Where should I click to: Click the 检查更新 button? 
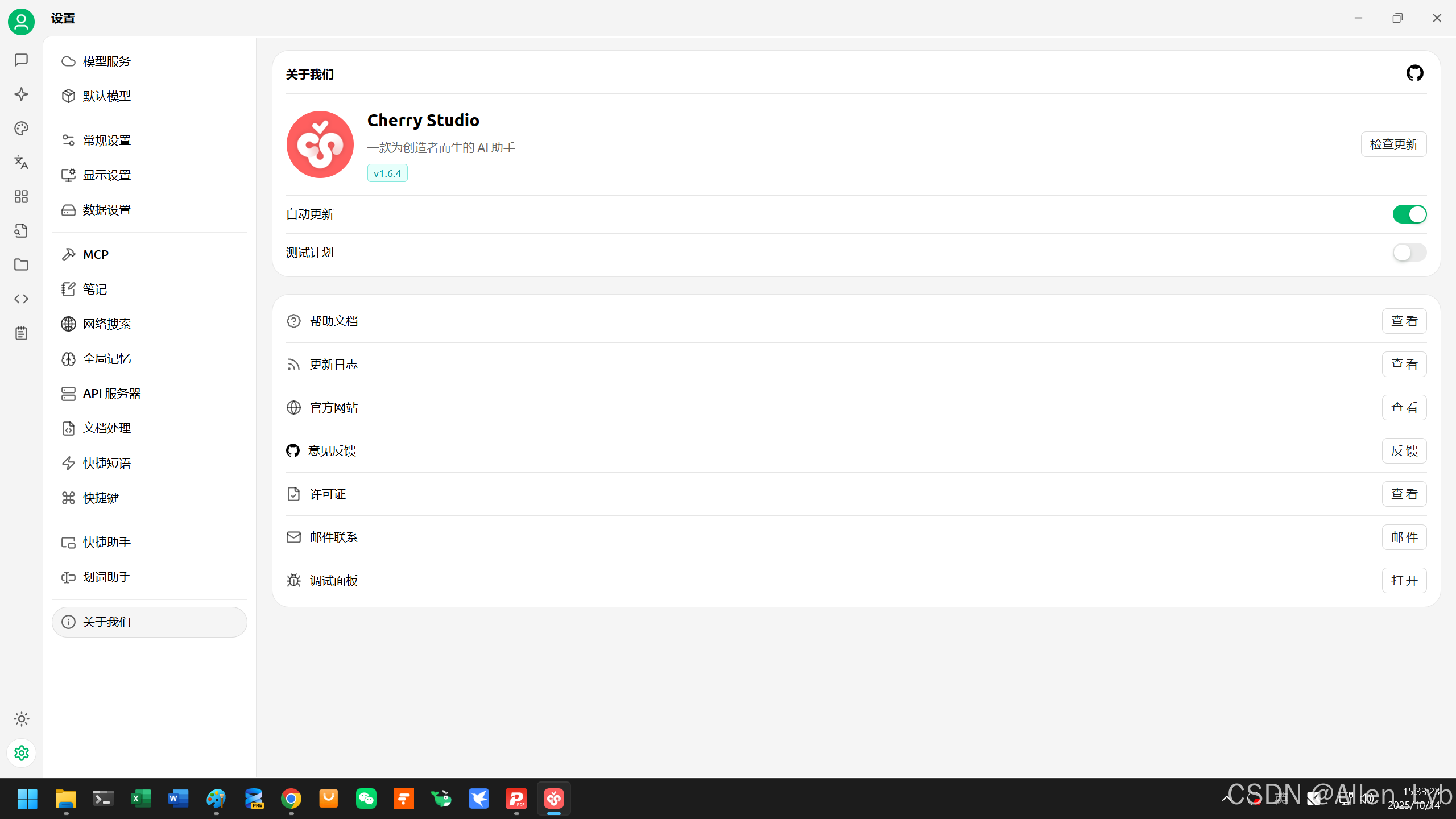click(x=1393, y=144)
